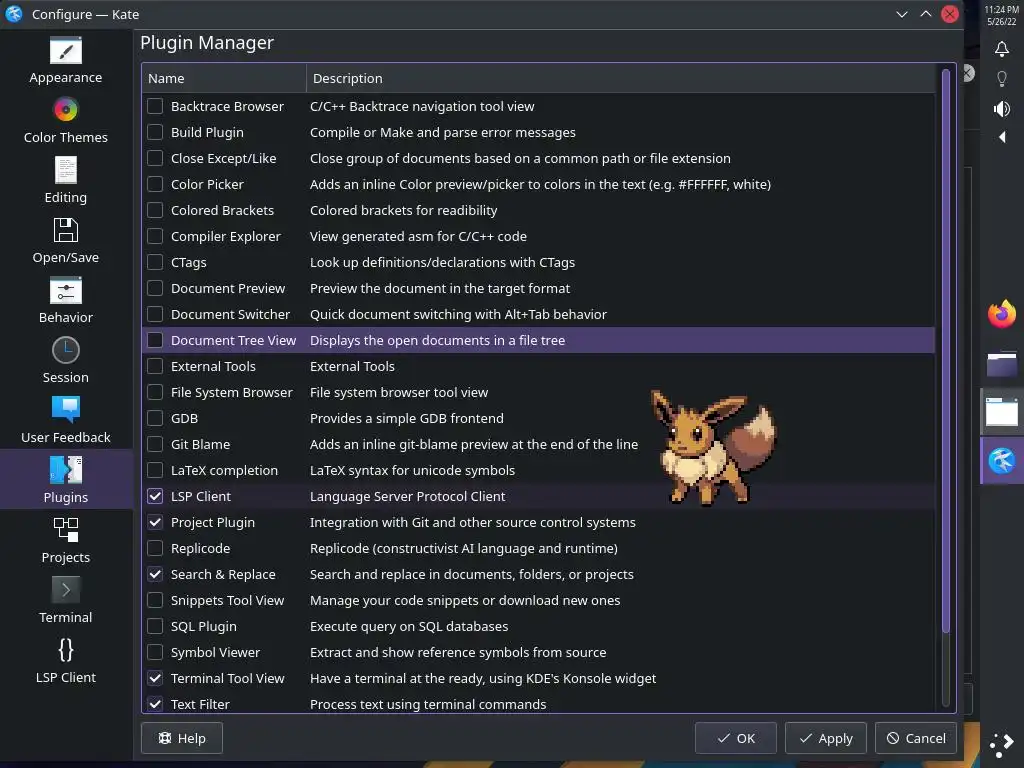1024x768 pixels.
Task: Switch to the window task icon above Kate
Action: [x=1001, y=411]
